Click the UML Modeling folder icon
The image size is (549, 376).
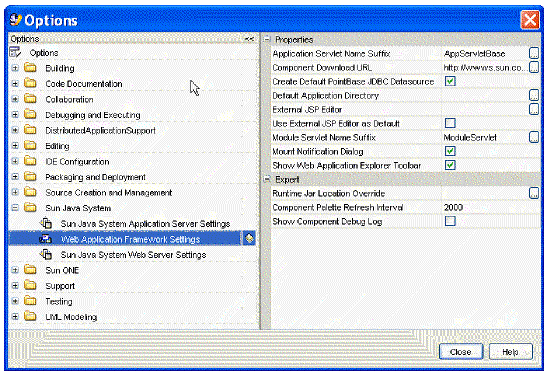30,316
